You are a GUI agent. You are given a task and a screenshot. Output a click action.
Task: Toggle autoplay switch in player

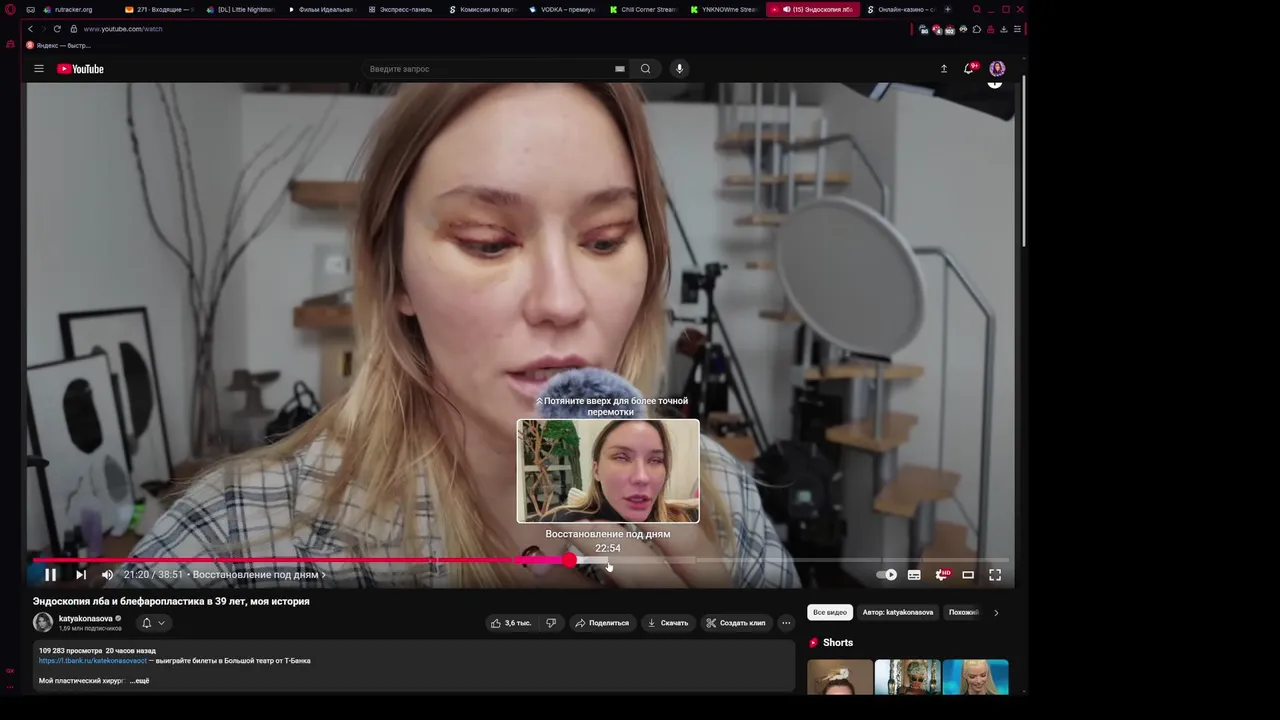click(x=887, y=575)
